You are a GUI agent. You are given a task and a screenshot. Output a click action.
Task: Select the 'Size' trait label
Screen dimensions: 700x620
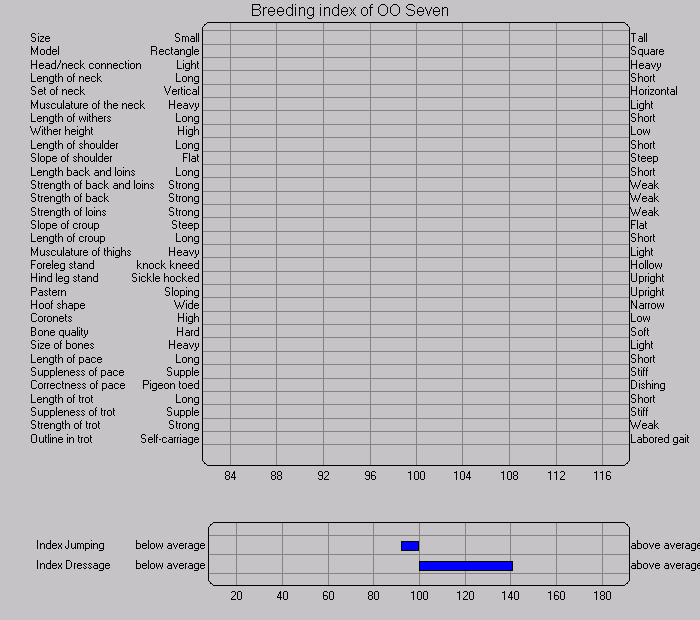(x=40, y=38)
